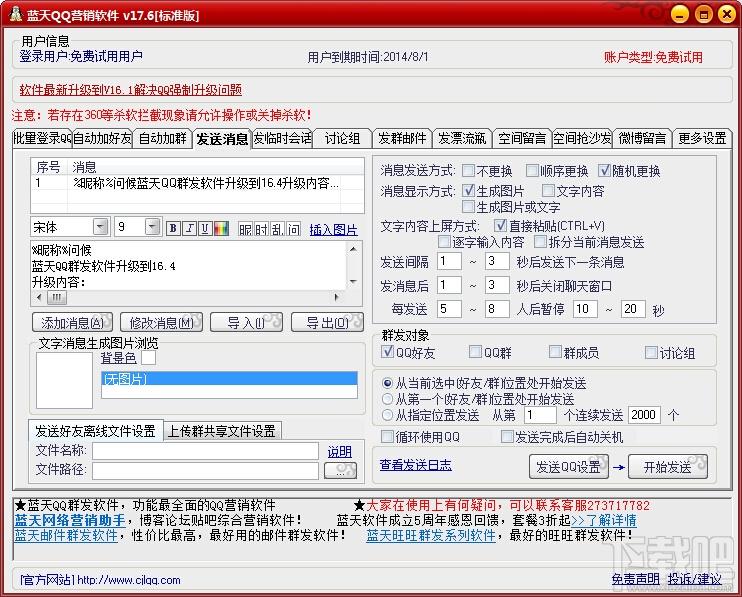Select the (无图片) list entry
Viewport: 742px width, 597px height.
[x=230, y=379]
